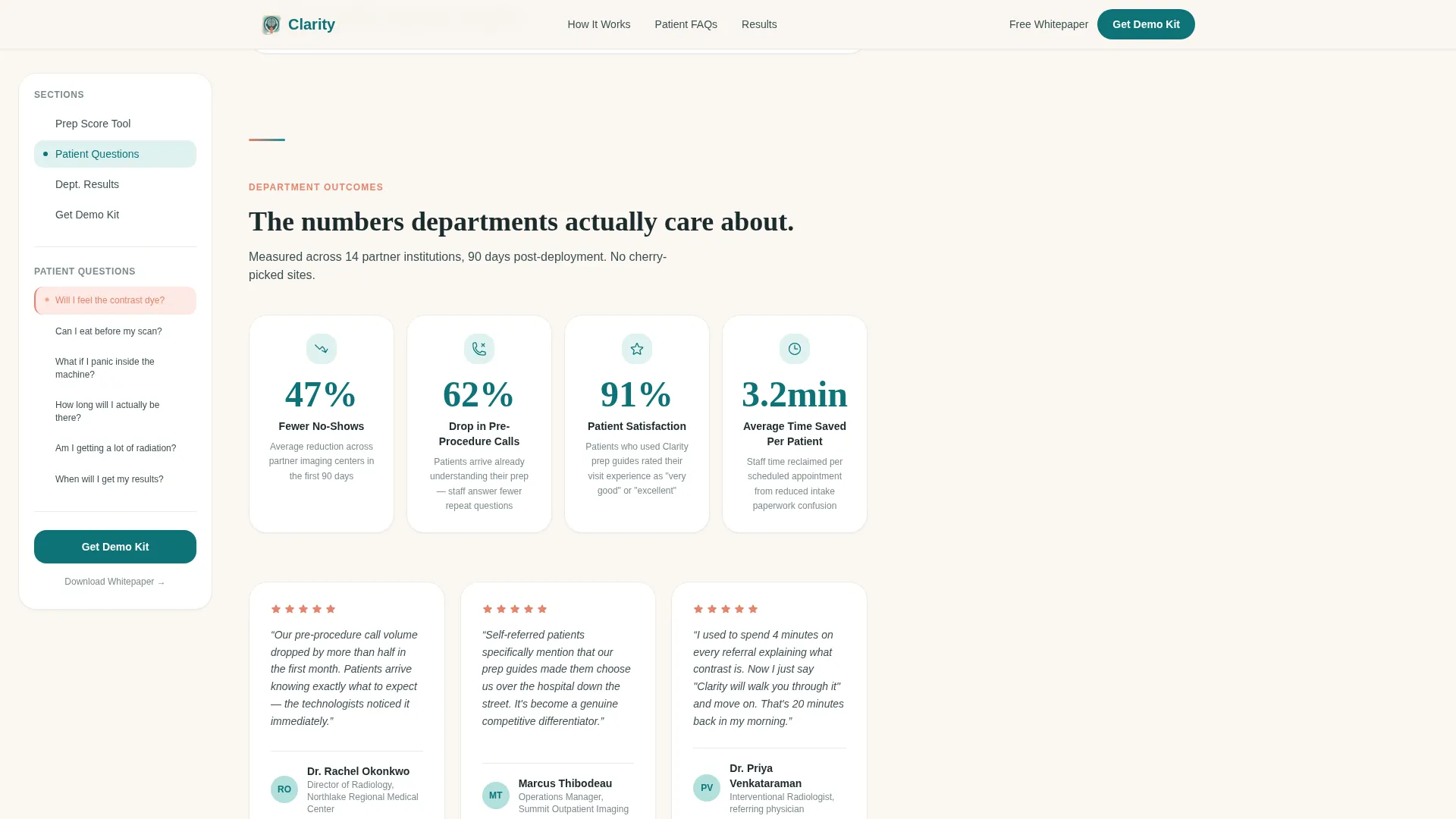Click PV avatar for Dr. Priya Venkataraman
Image resolution: width=1456 pixels, height=819 pixels.
pos(707,788)
